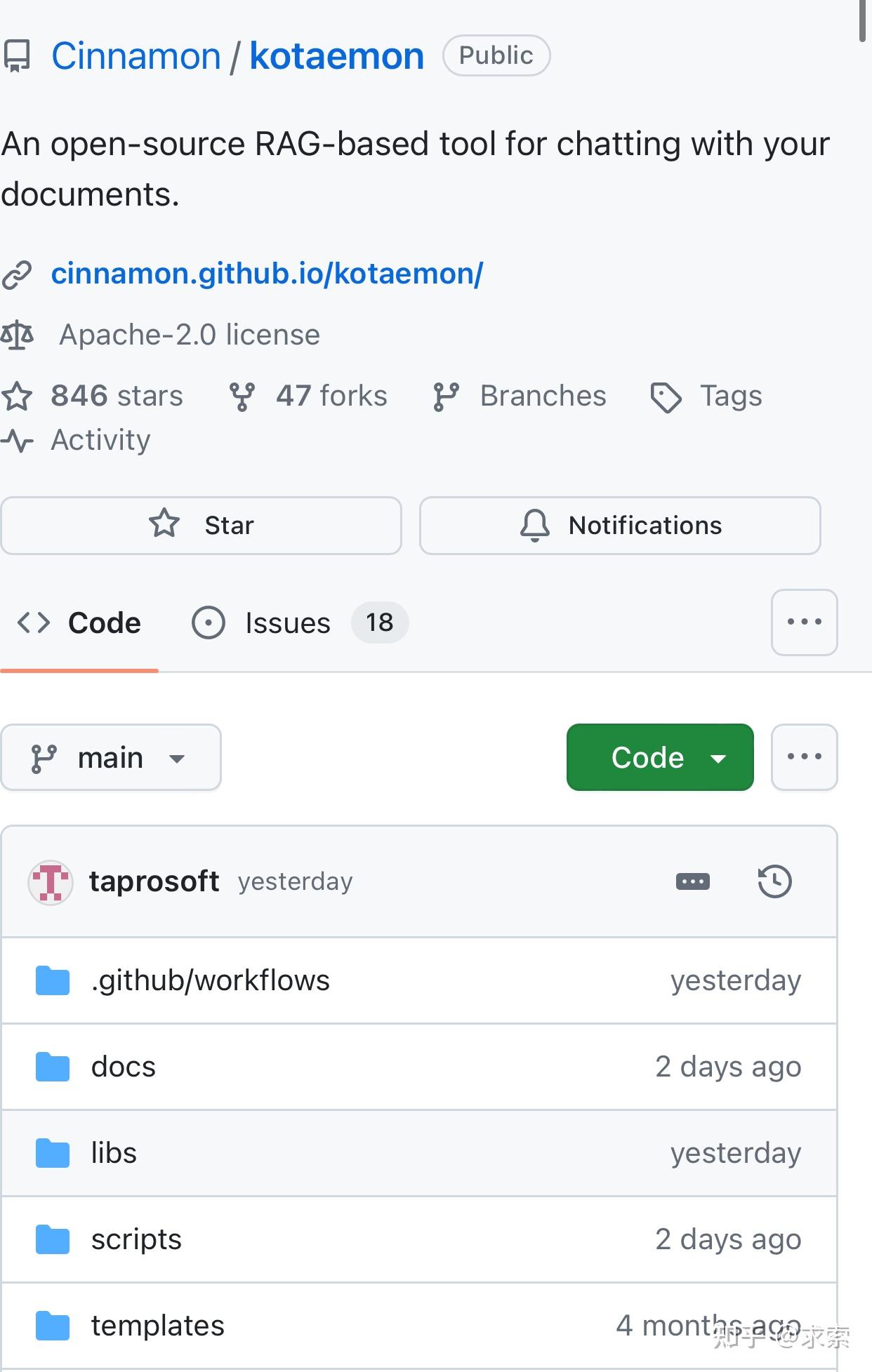Open the cinnamon.github.io/kotaemon link
872x1372 pixels.
[267, 274]
